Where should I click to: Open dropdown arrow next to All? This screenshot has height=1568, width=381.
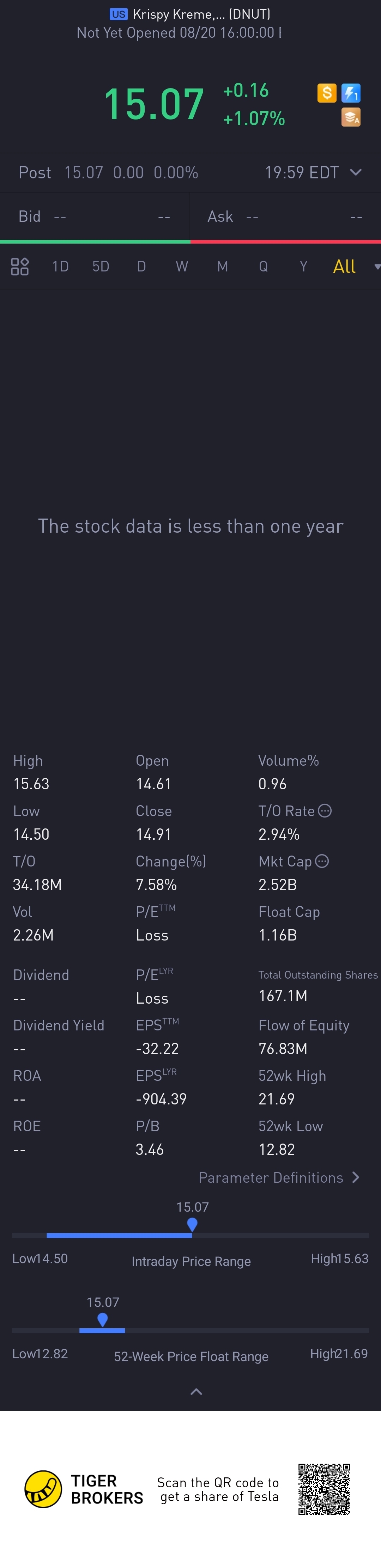coord(377,267)
